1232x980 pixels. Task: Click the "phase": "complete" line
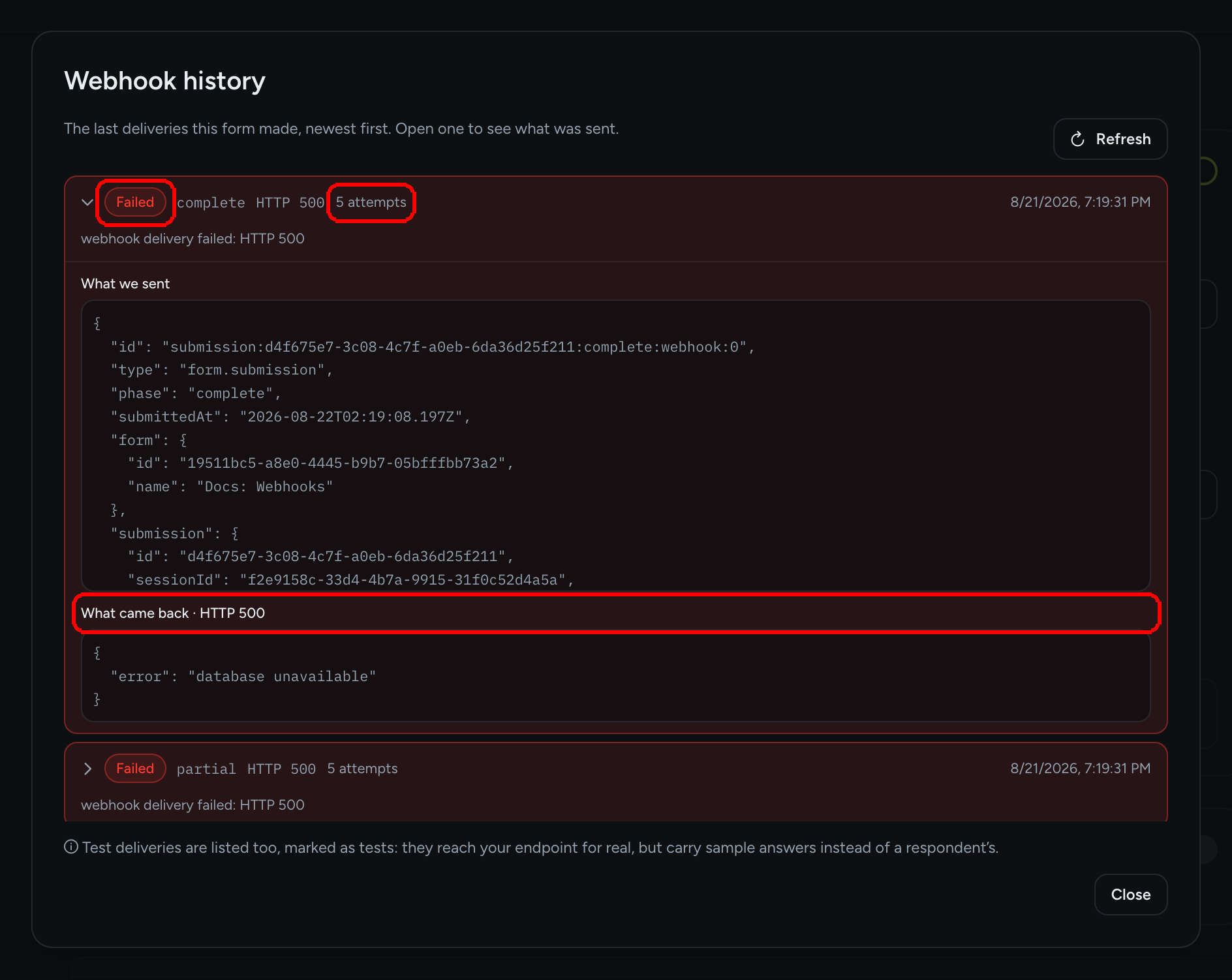pyautogui.click(x=196, y=393)
